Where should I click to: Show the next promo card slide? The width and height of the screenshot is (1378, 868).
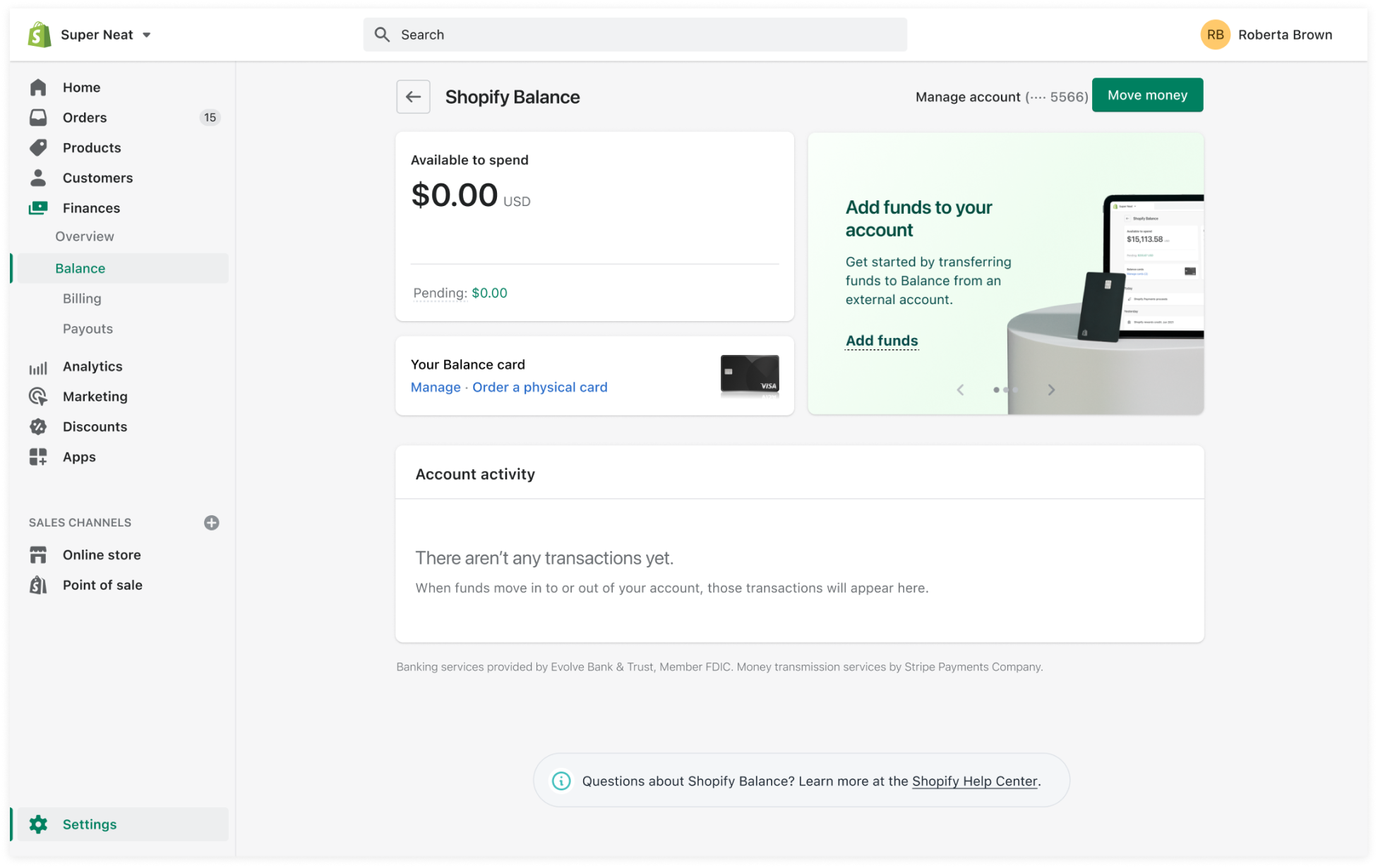(x=1051, y=390)
